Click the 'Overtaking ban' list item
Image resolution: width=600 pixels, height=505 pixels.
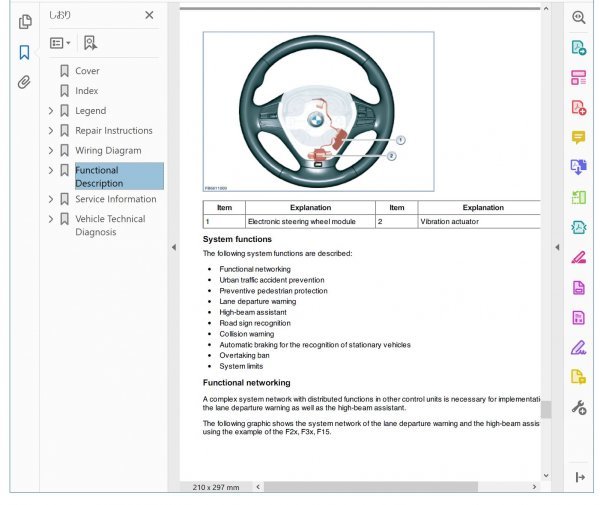pos(245,355)
